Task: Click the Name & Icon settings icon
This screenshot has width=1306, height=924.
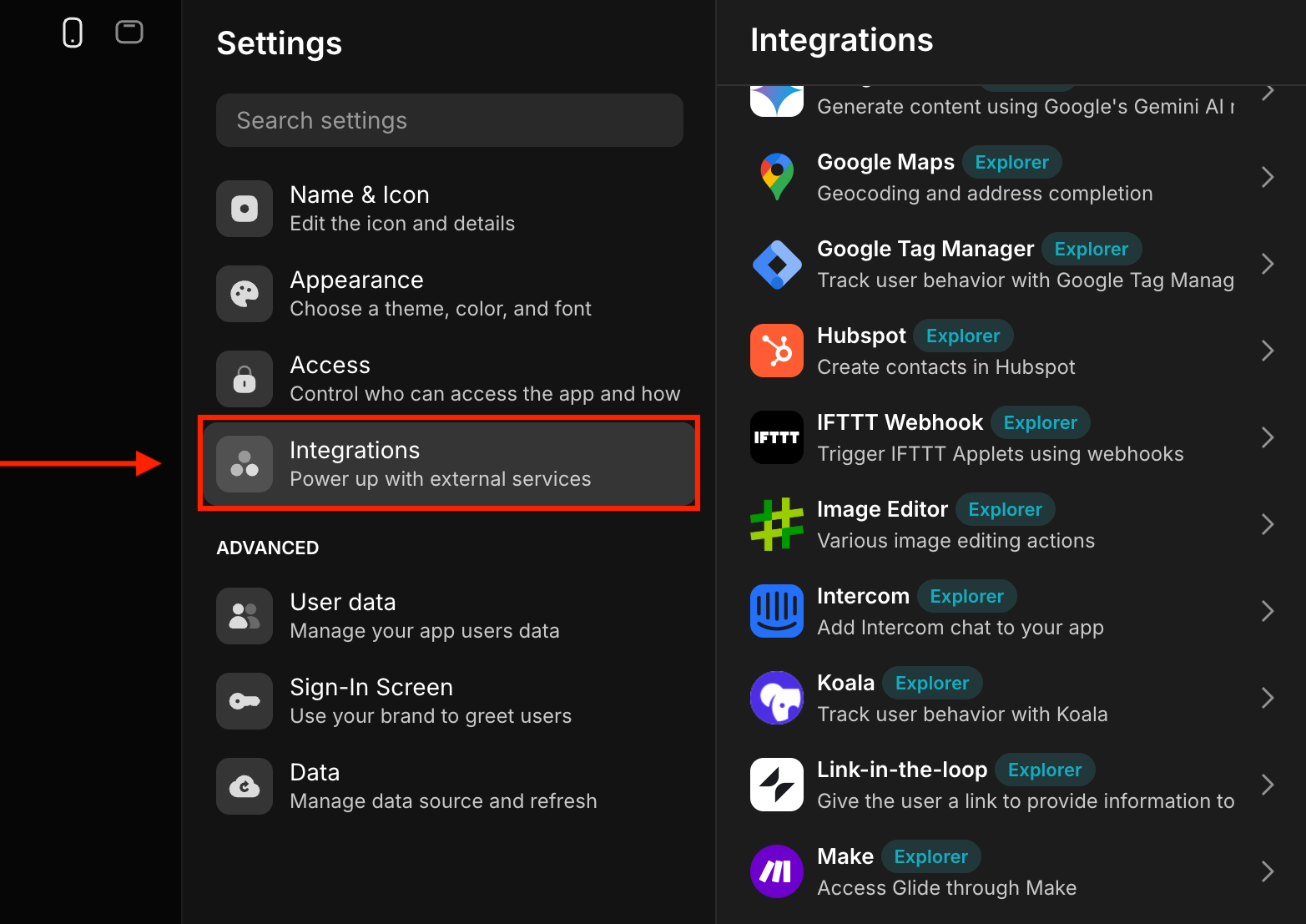Action: coord(245,209)
